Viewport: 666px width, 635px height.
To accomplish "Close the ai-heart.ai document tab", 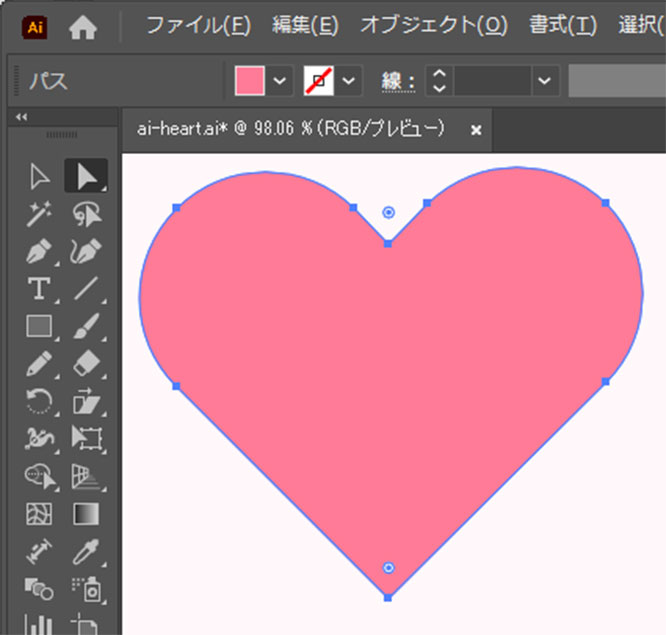I will 476,130.
